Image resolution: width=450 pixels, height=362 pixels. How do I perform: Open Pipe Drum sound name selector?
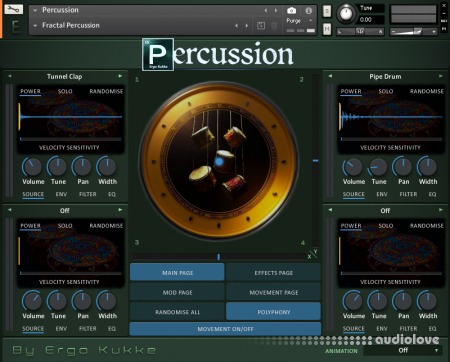(385, 76)
